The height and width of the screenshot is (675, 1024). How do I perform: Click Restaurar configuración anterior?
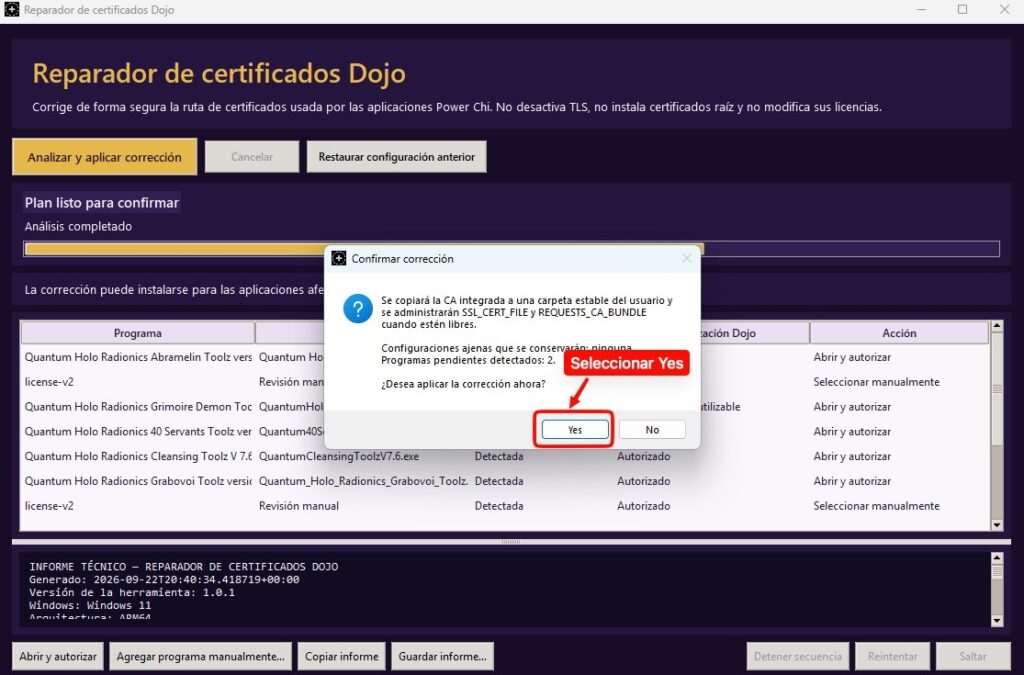[x=396, y=157]
